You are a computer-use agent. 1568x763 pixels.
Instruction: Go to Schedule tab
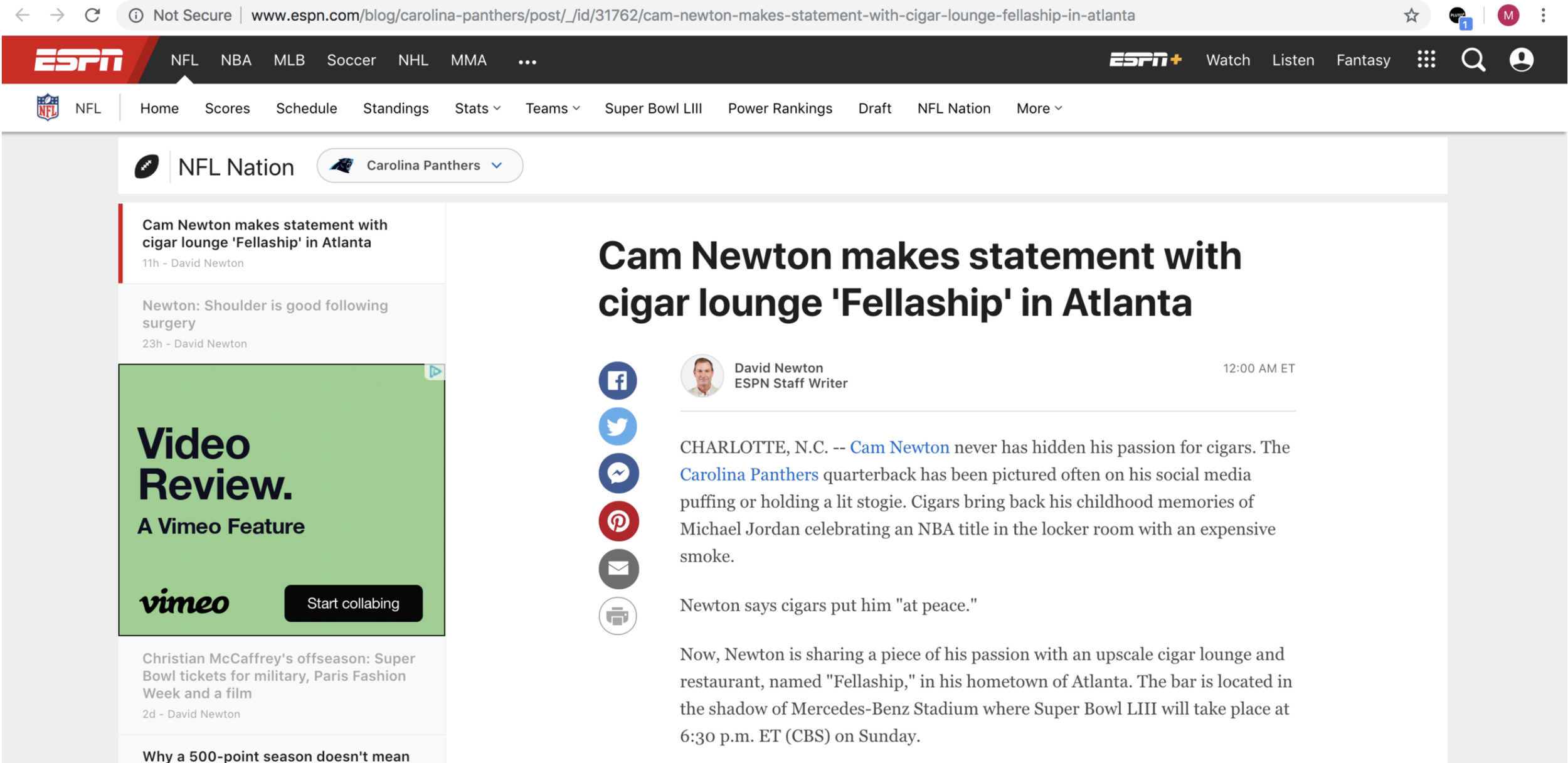click(307, 109)
